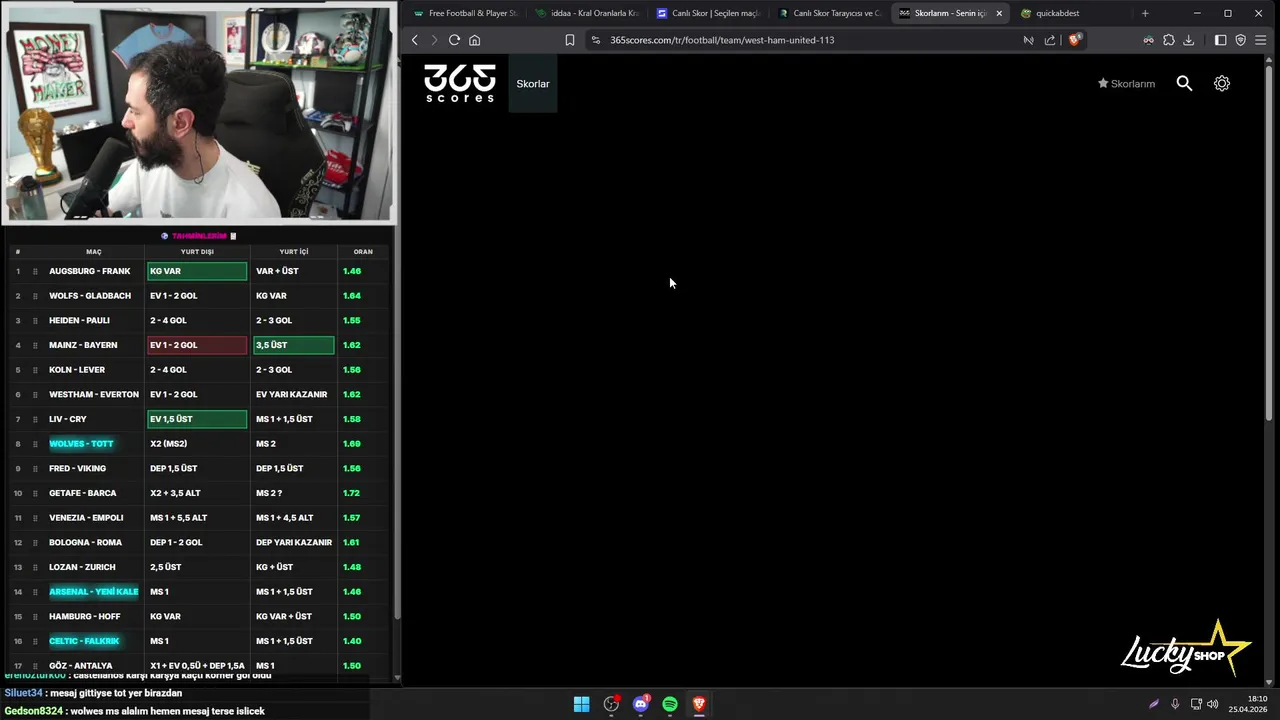Open the Brave Shields lion icon
1280x720 pixels.
point(1075,40)
